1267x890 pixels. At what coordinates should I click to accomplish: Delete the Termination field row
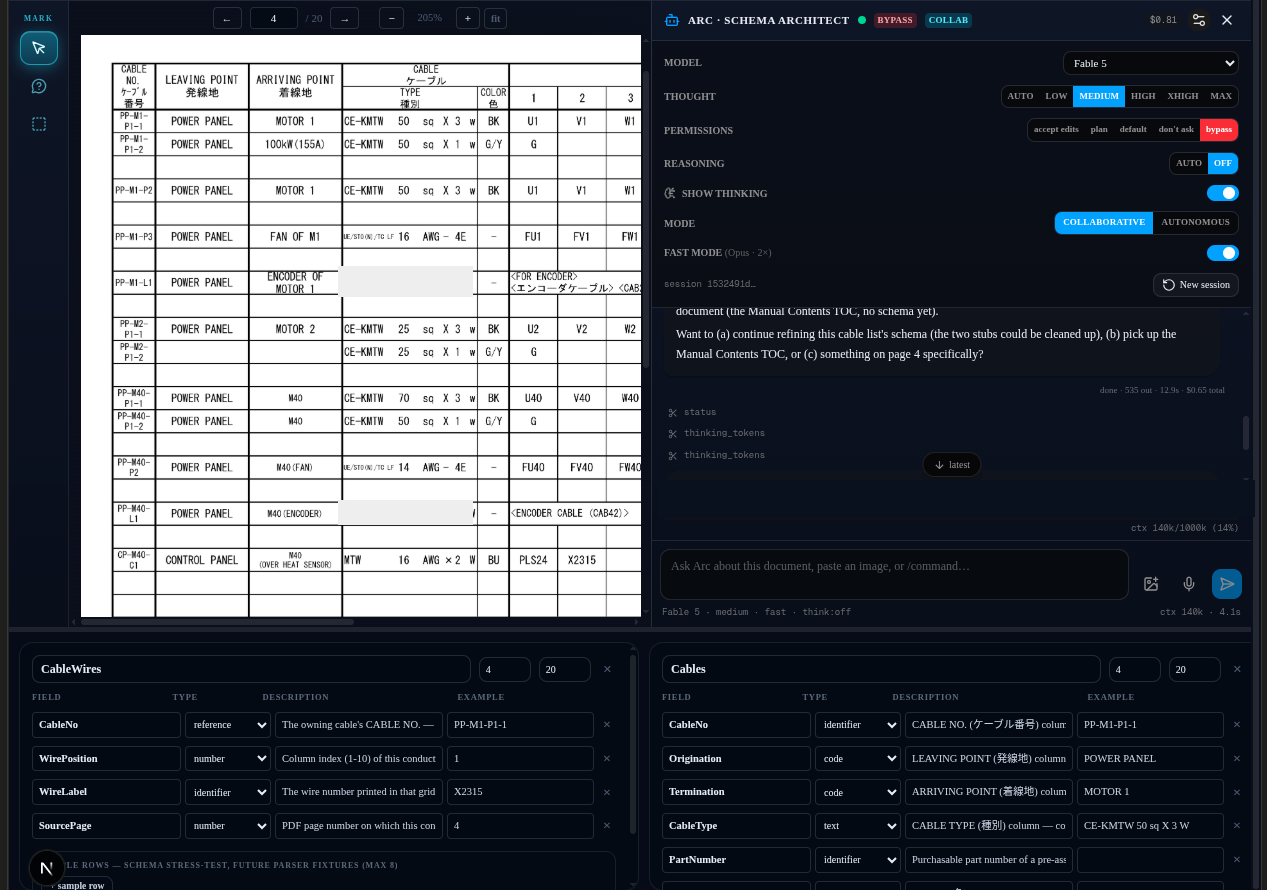(x=1236, y=792)
